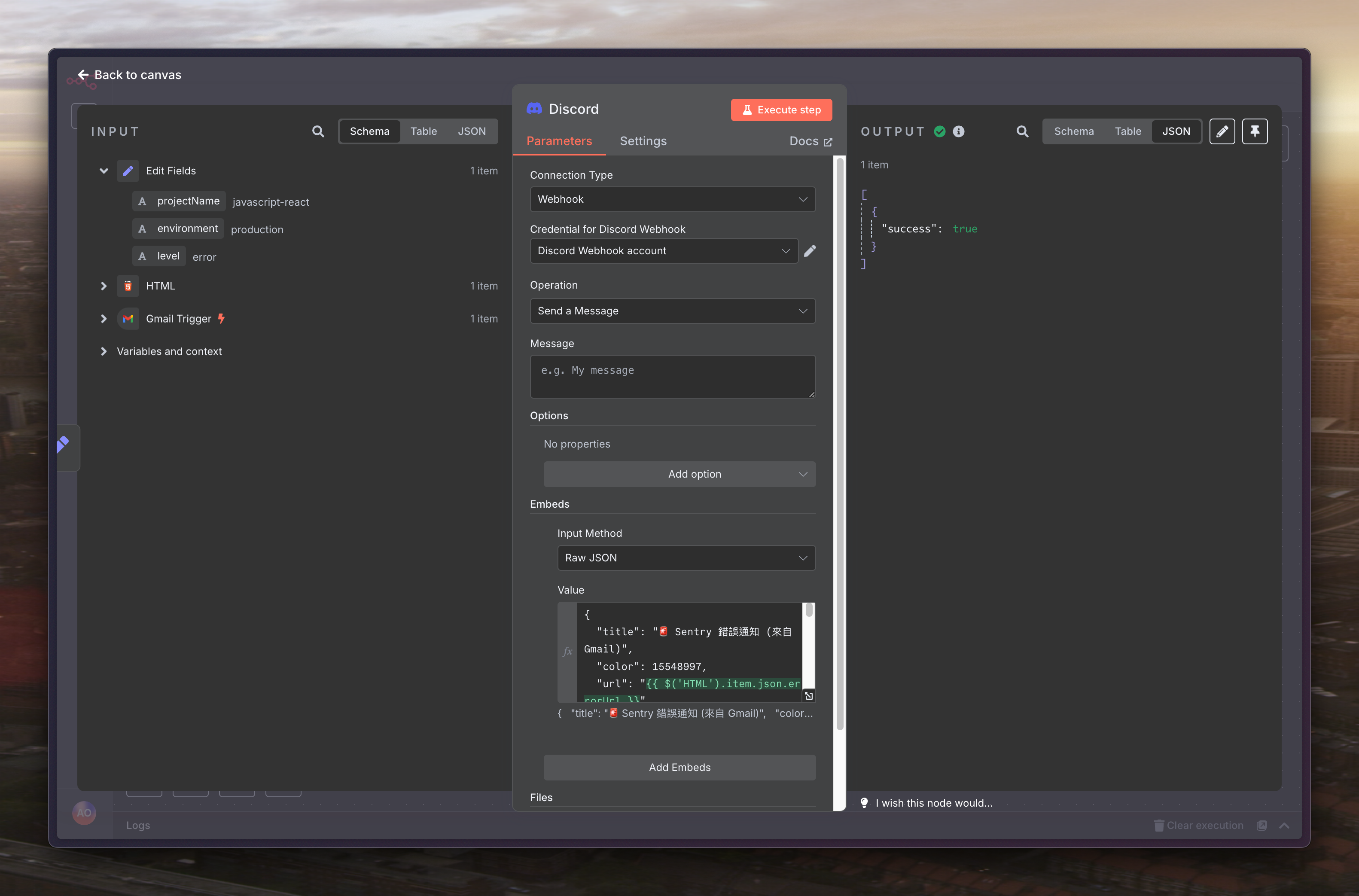Expand the Value editor with corner icon

[x=808, y=695]
